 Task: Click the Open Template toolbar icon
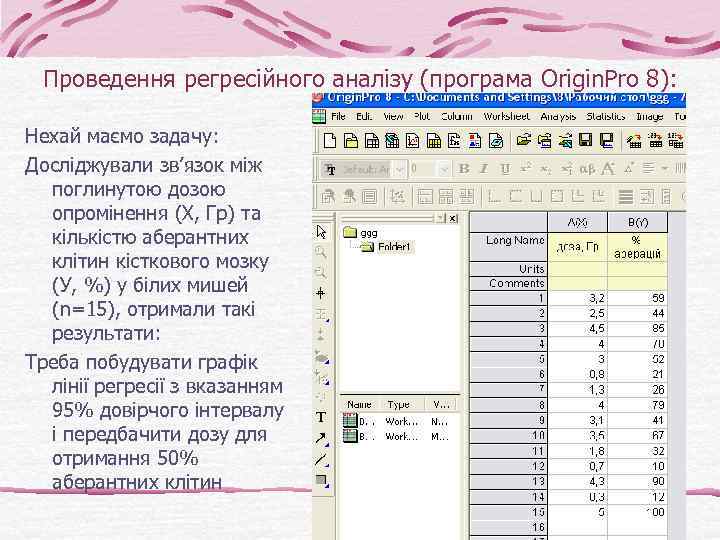tap(545, 141)
